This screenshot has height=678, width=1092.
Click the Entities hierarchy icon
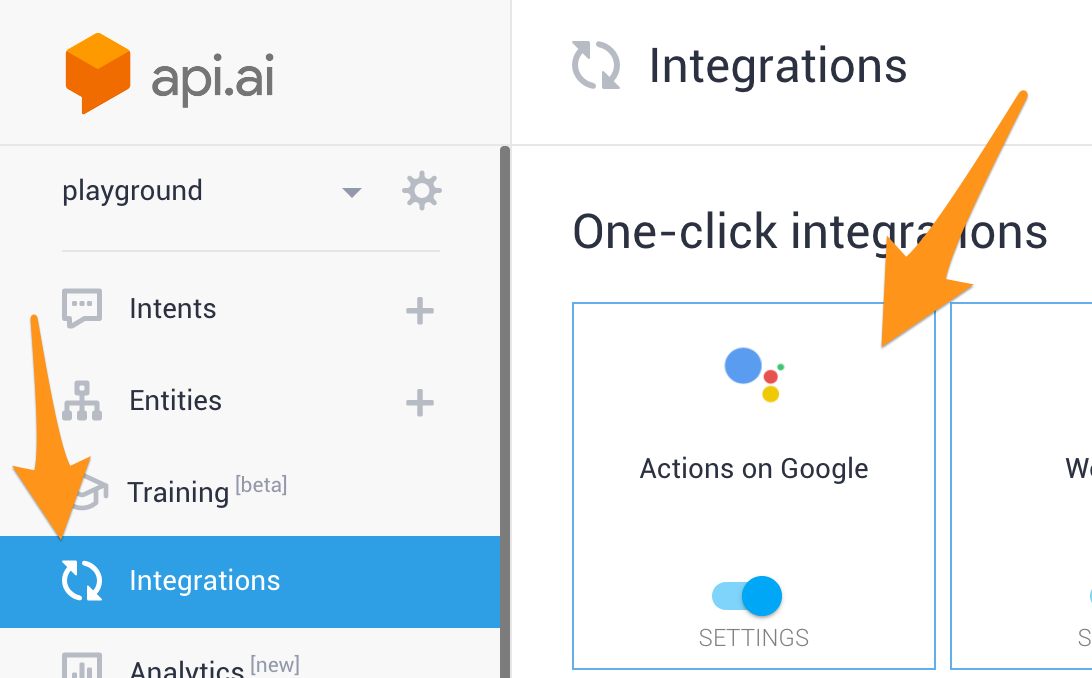(82, 401)
